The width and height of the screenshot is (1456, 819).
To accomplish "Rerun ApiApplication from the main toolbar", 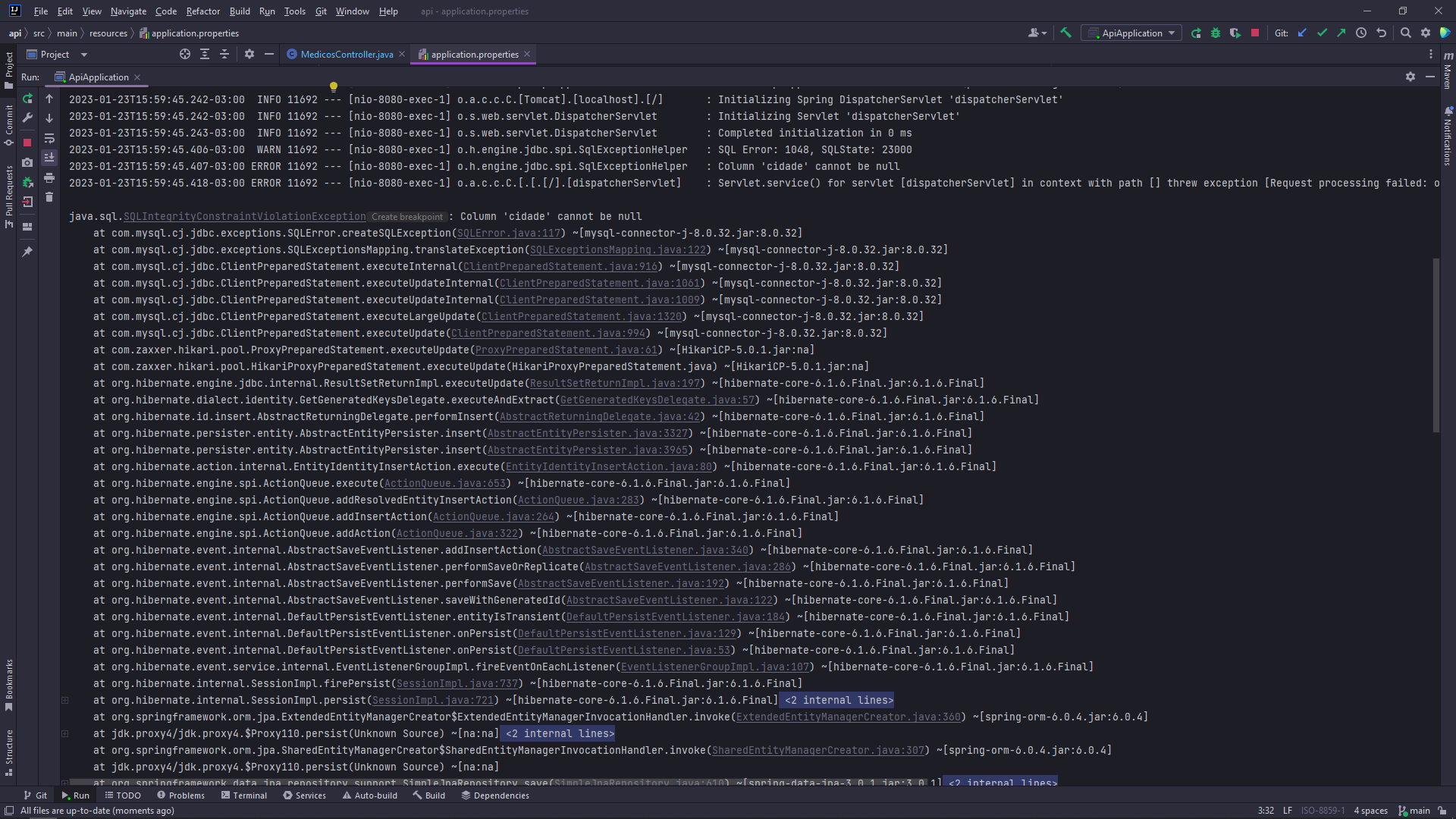I will (1196, 33).
